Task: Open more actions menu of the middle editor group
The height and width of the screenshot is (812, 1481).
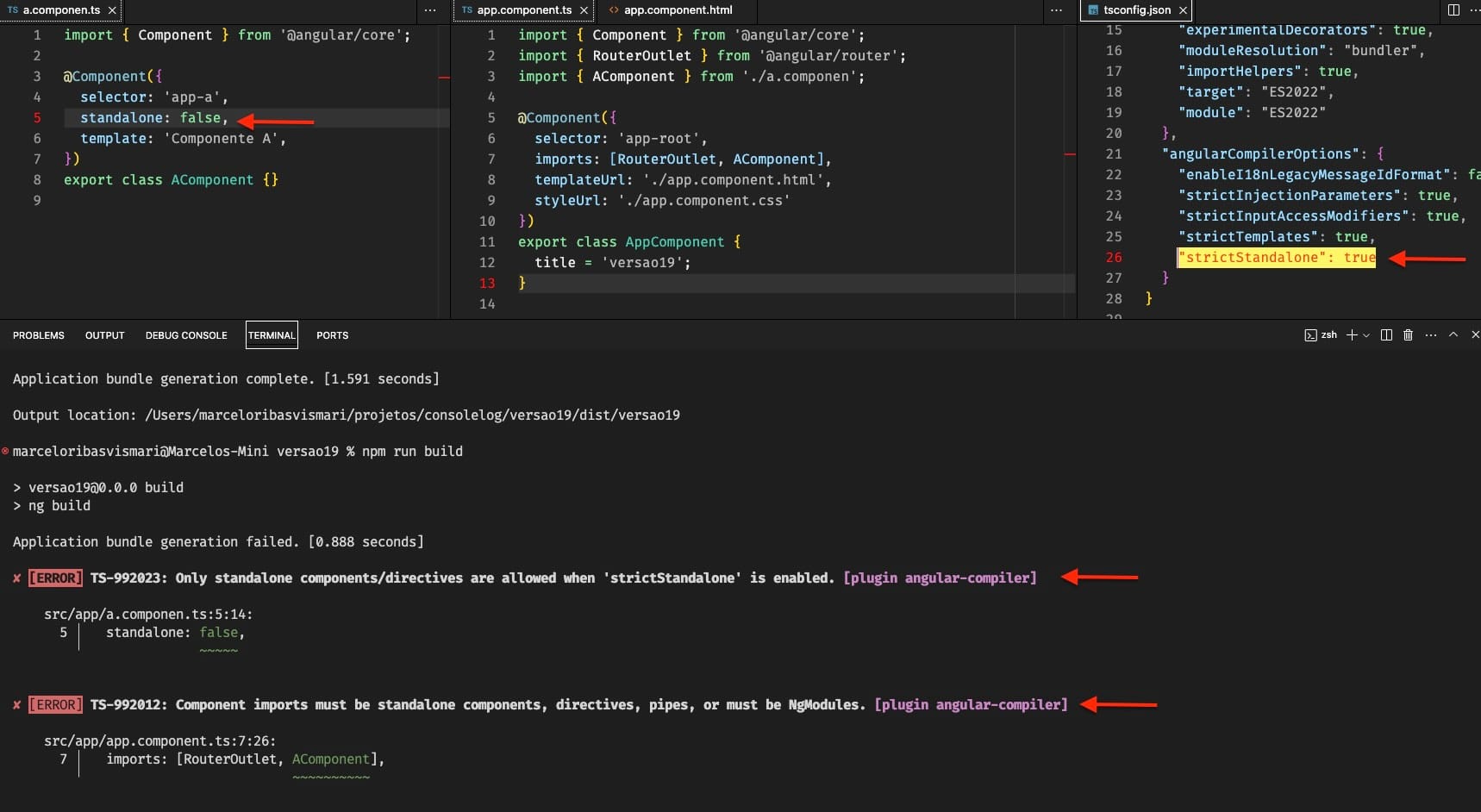Action: pos(1057,10)
